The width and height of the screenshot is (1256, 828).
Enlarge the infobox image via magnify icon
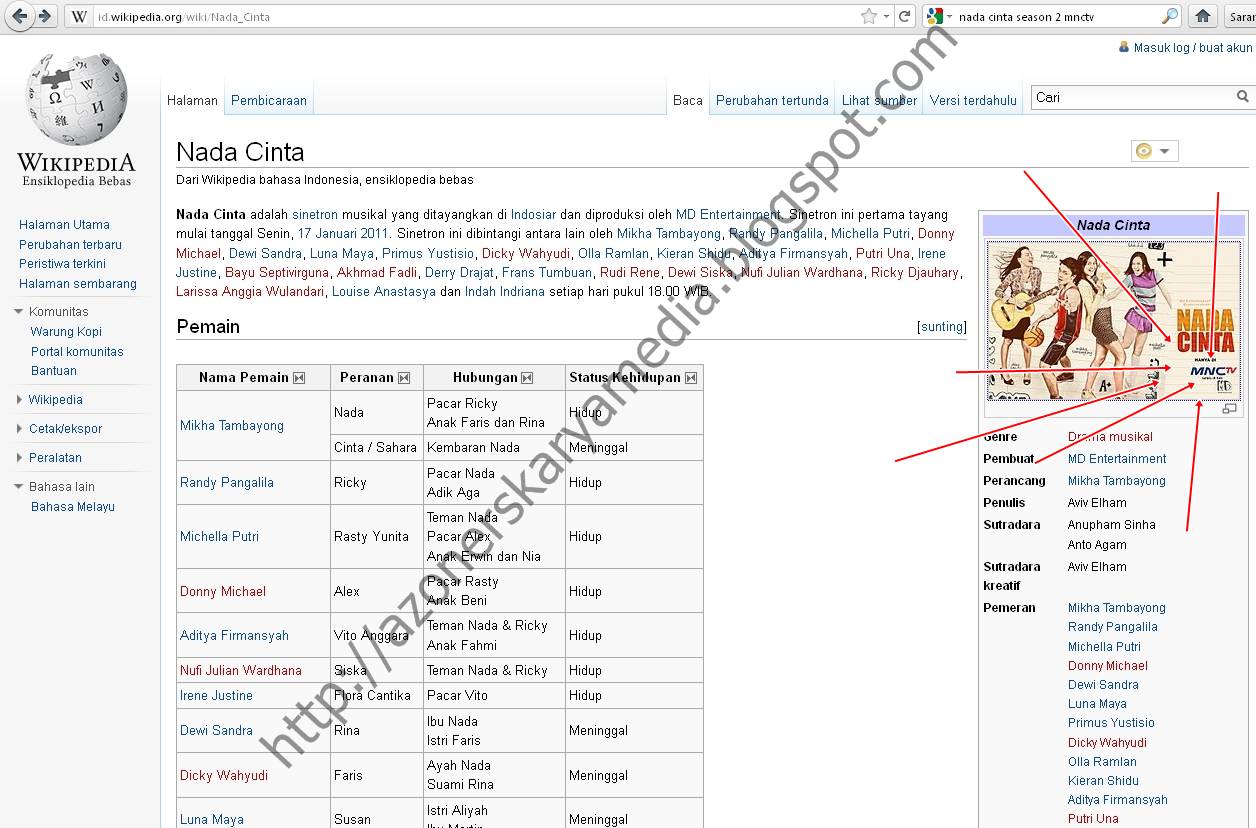tap(1229, 408)
